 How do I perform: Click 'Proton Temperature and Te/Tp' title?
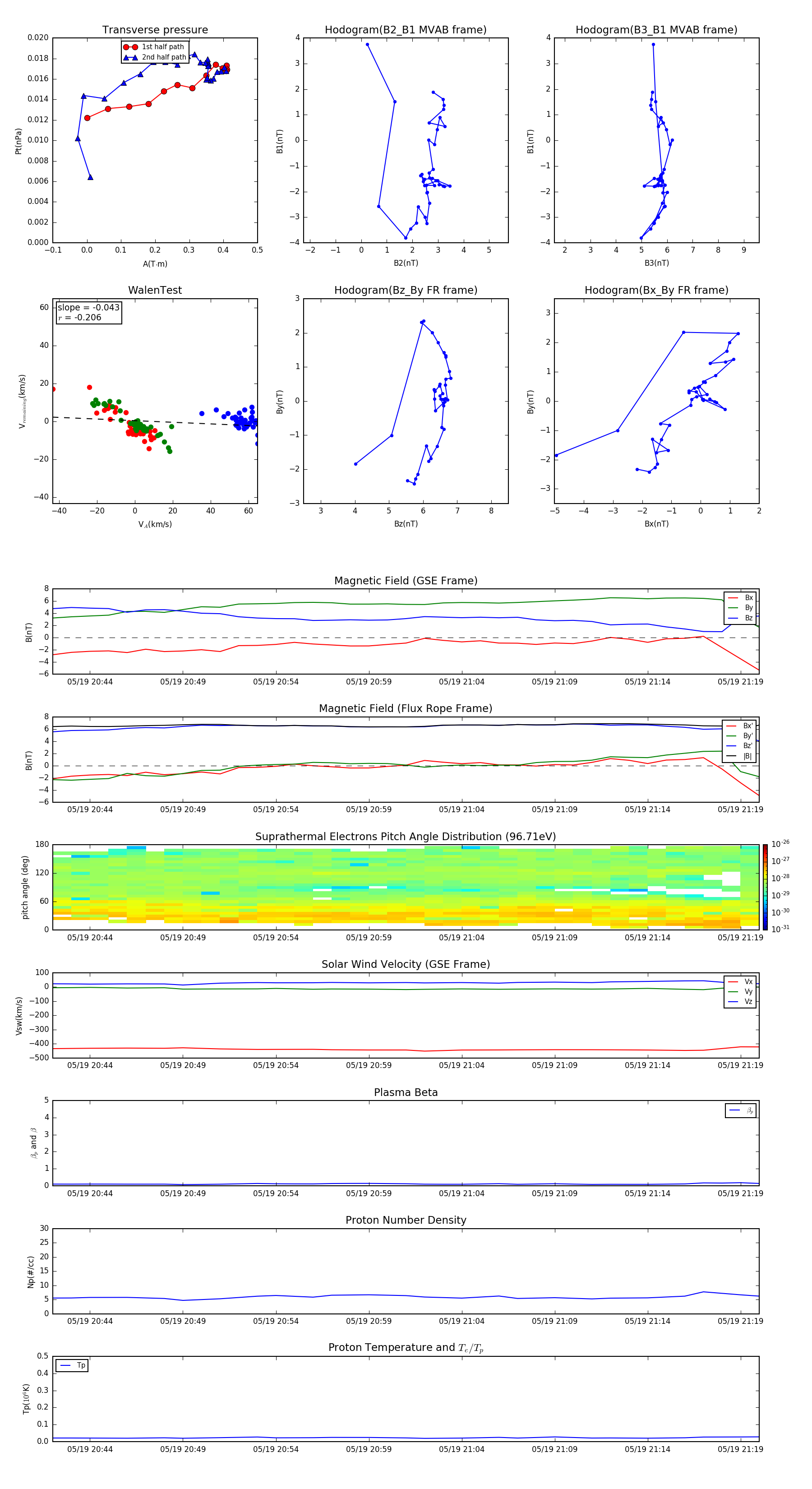[406, 1348]
